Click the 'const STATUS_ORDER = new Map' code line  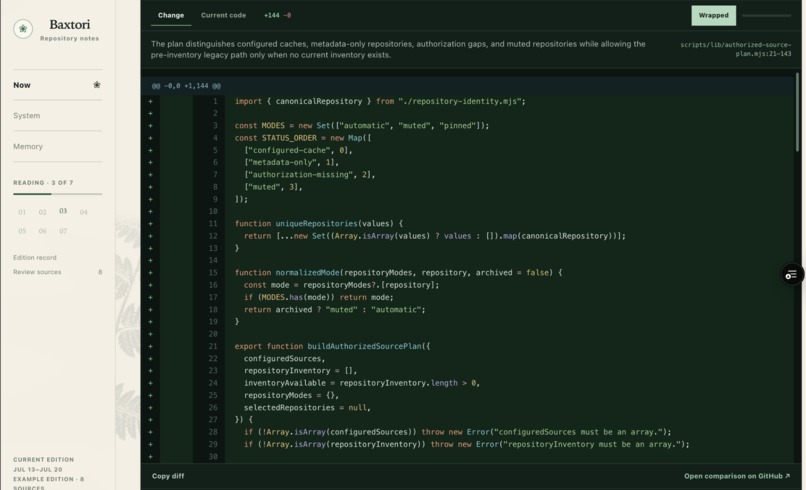coord(303,138)
